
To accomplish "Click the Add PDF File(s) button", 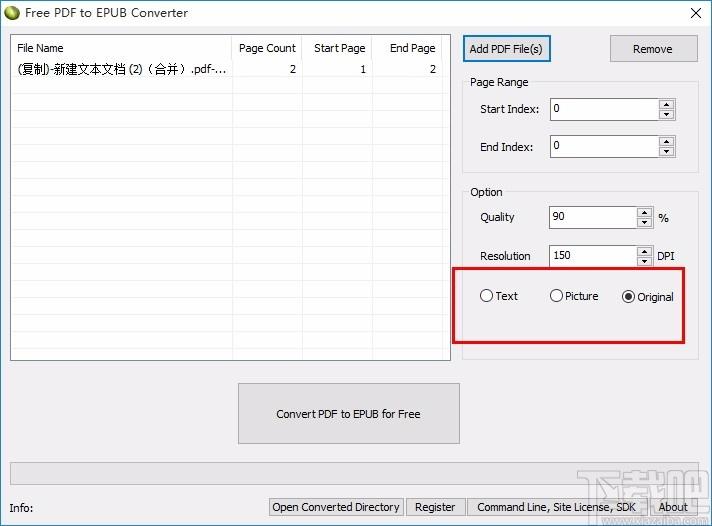I will pyautogui.click(x=507, y=48).
